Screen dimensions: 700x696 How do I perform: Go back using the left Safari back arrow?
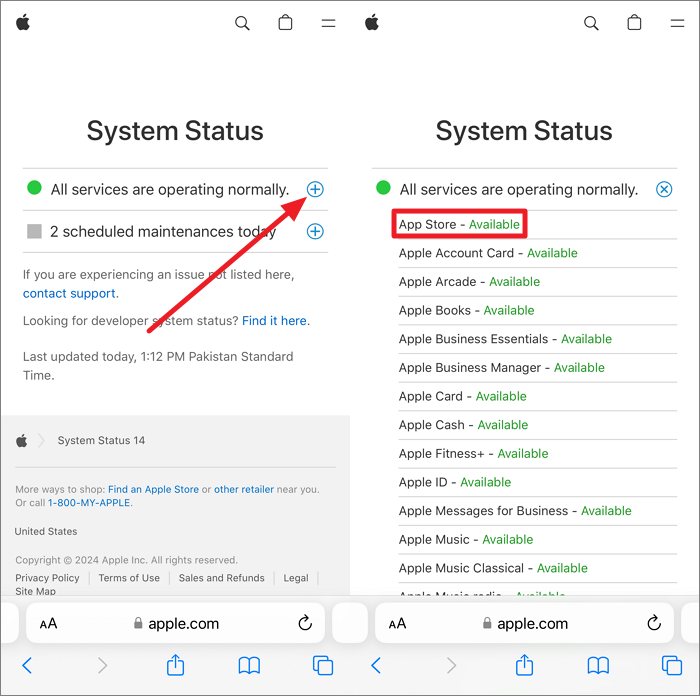click(27, 665)
